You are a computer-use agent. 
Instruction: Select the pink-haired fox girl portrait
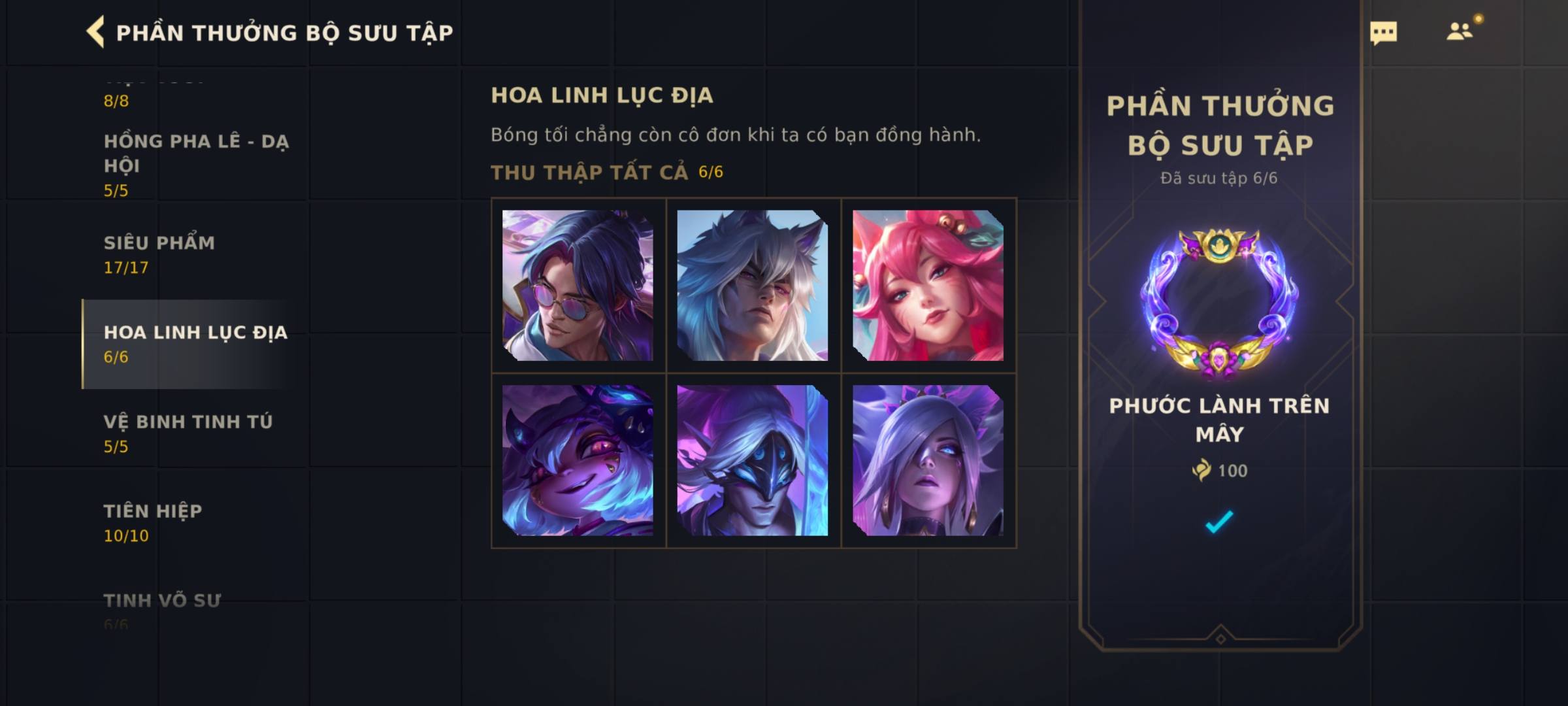pyautogui.click(x=928, y=285)
